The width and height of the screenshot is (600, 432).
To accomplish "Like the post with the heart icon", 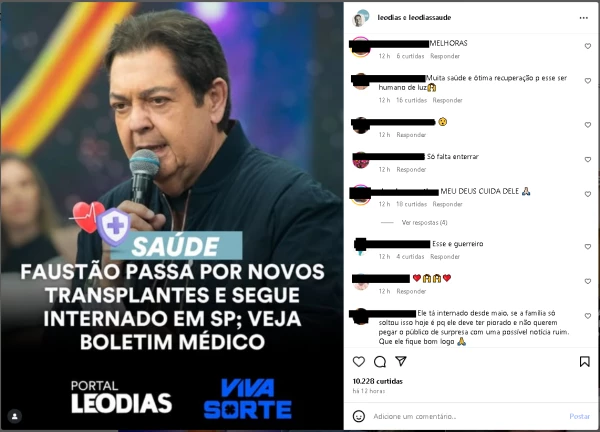I will 359,362.
